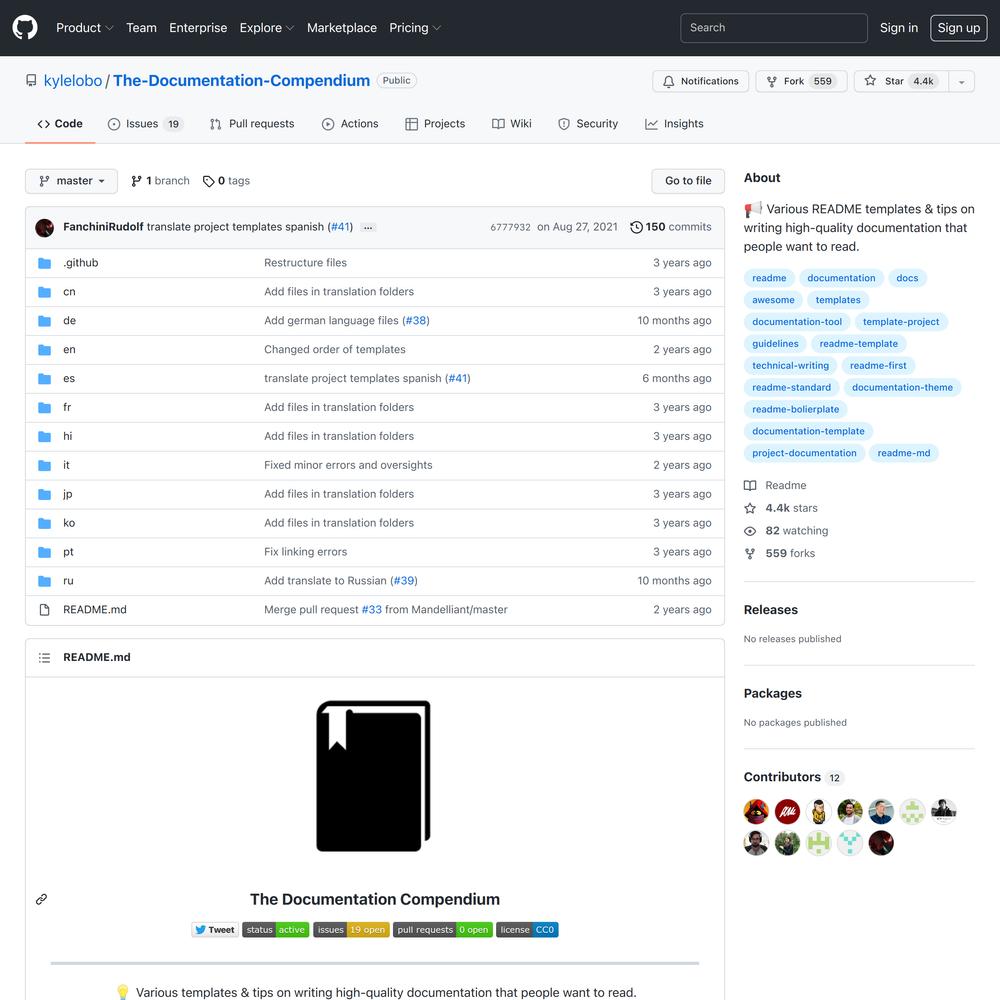The width and height of the screenshot is (1000, 1000).
Task: View the 1 branch link
Action: point(160,181)
